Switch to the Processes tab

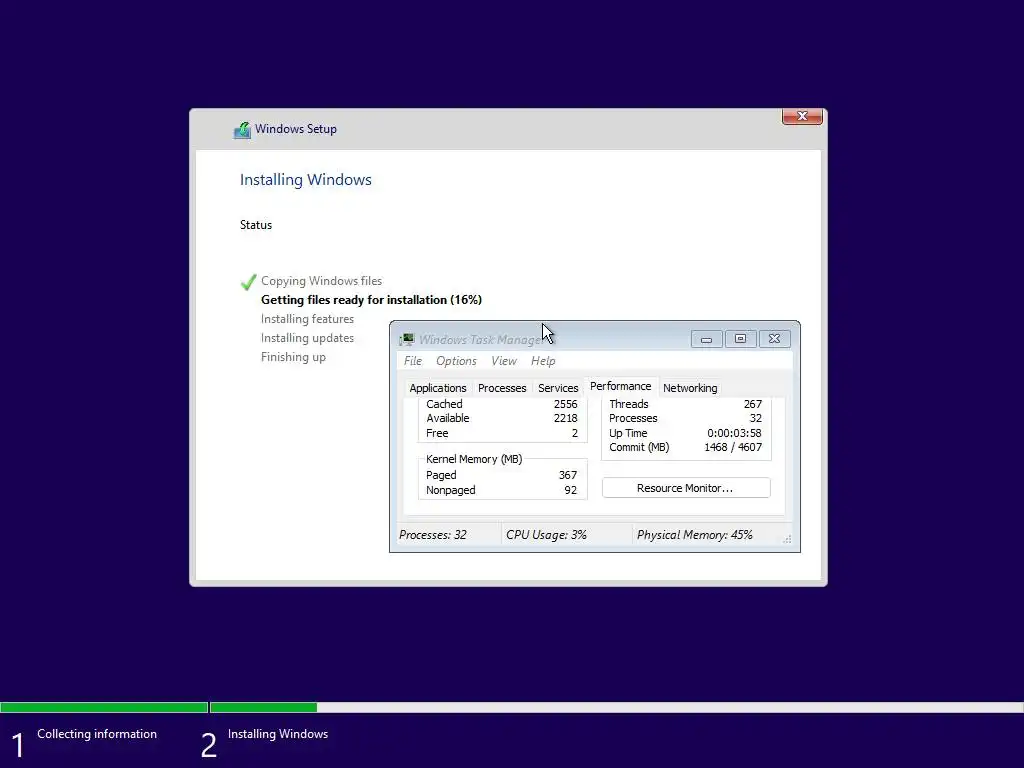coord(502,388)
